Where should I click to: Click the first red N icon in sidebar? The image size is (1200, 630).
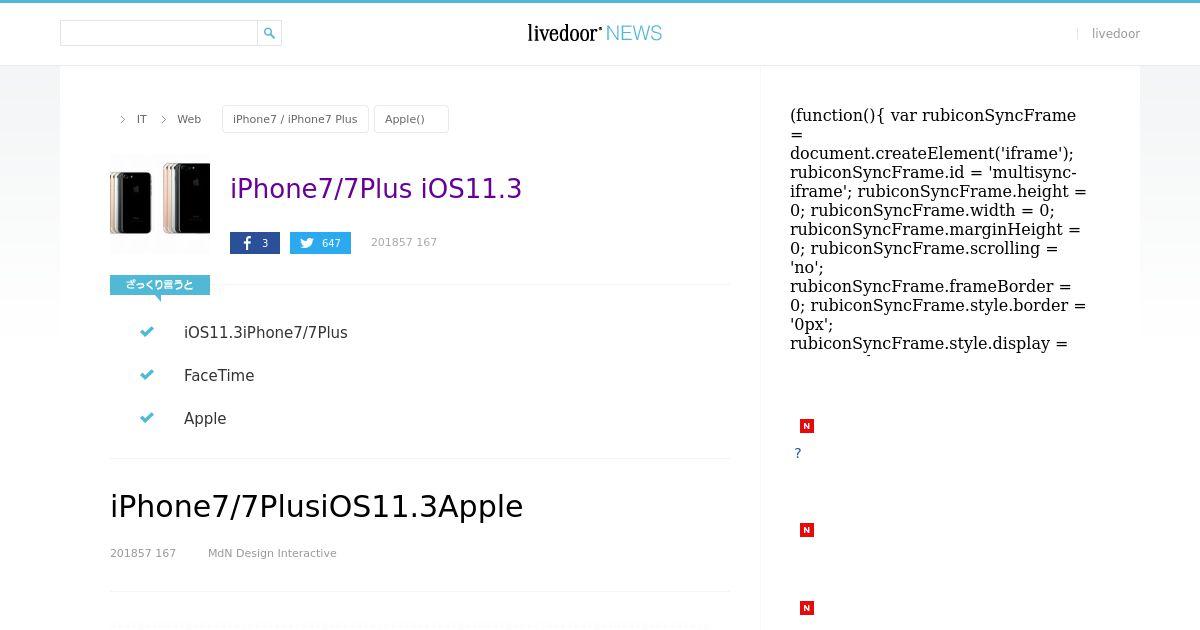807,426
